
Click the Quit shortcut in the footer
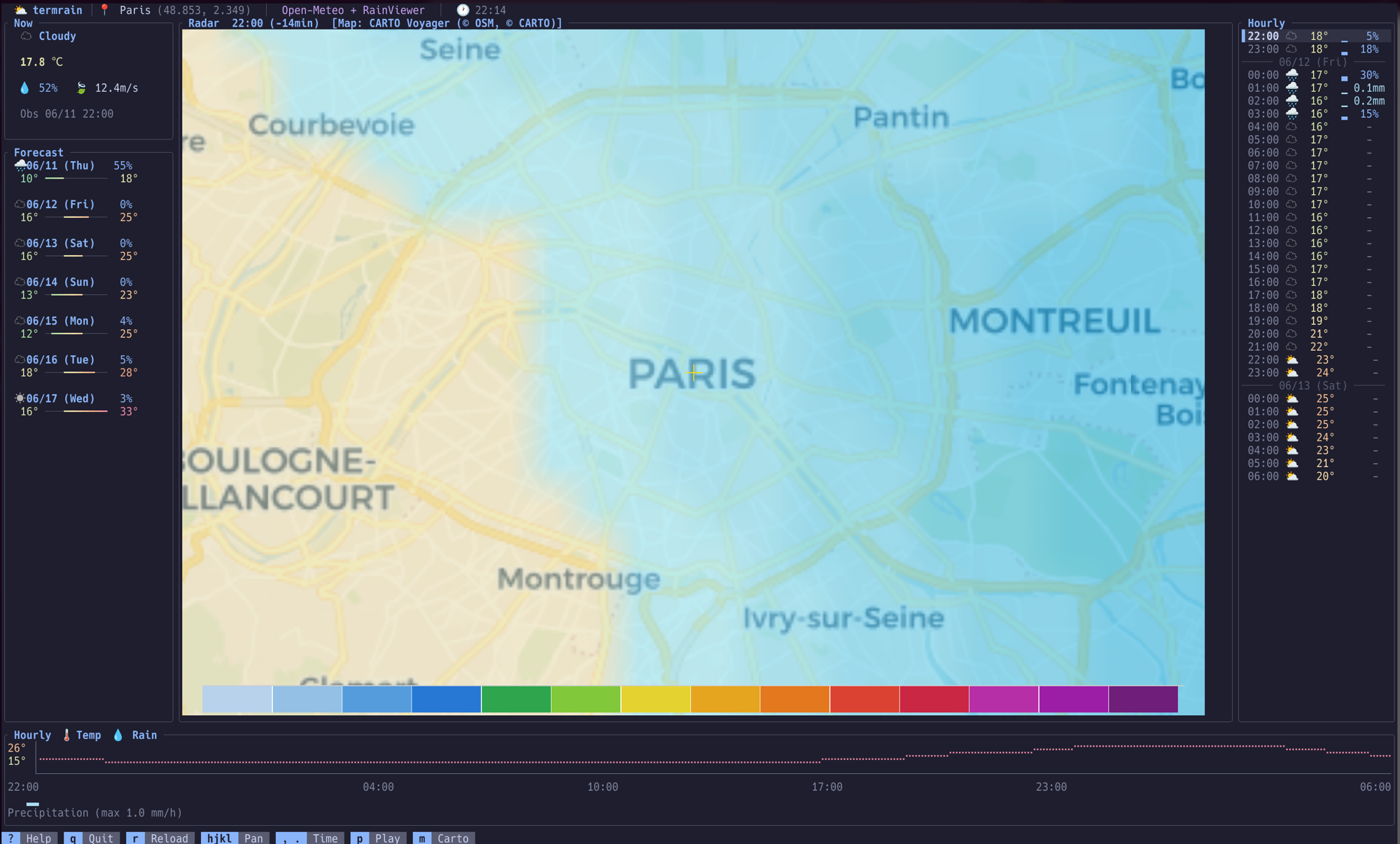pos(92,838)
